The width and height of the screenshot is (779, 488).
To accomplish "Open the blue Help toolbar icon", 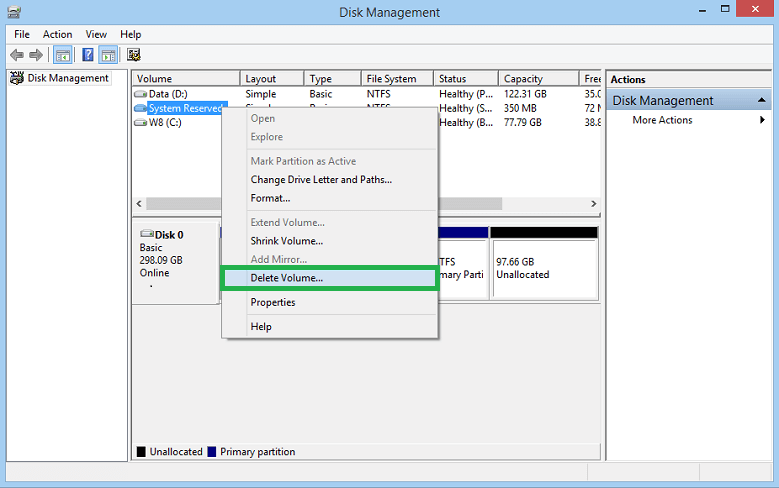I will click(x=87, y=55).
